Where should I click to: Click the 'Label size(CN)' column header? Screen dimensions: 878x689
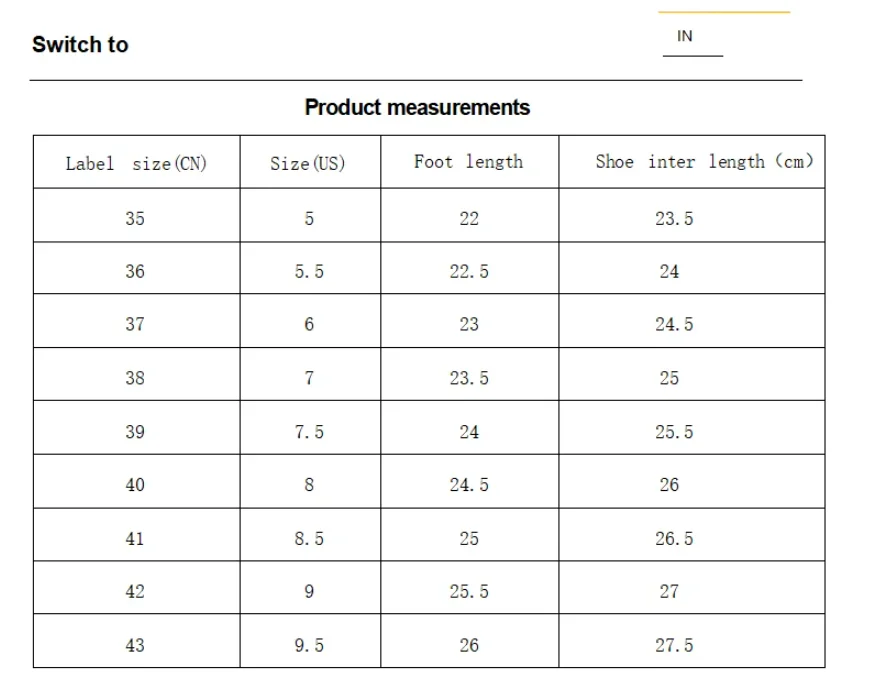coord(136,163)
